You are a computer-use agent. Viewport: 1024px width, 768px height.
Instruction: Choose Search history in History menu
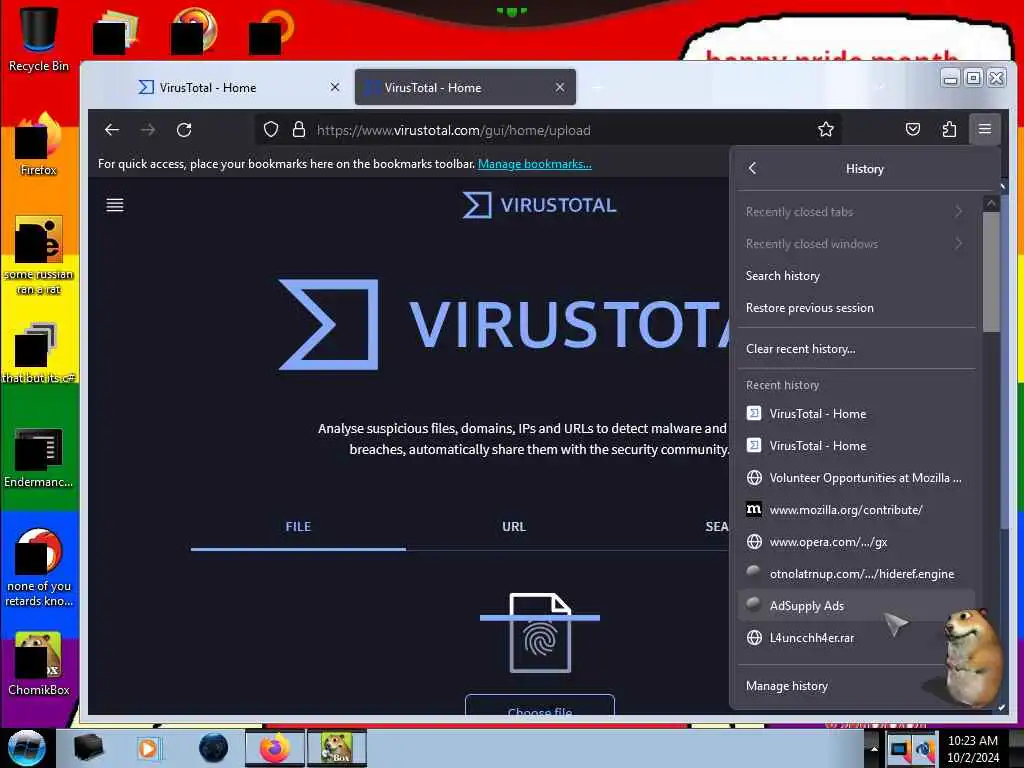[855, 276]
